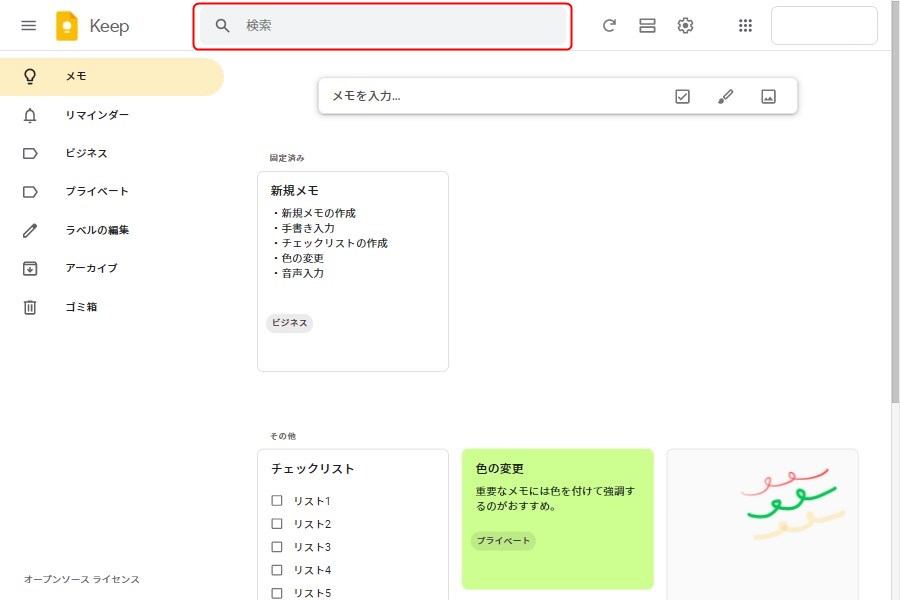Image resolution: width=900 pixels, height=600 pixels.
Task: Toggle the リスト3 checkbox
Action: pos(277,547)
